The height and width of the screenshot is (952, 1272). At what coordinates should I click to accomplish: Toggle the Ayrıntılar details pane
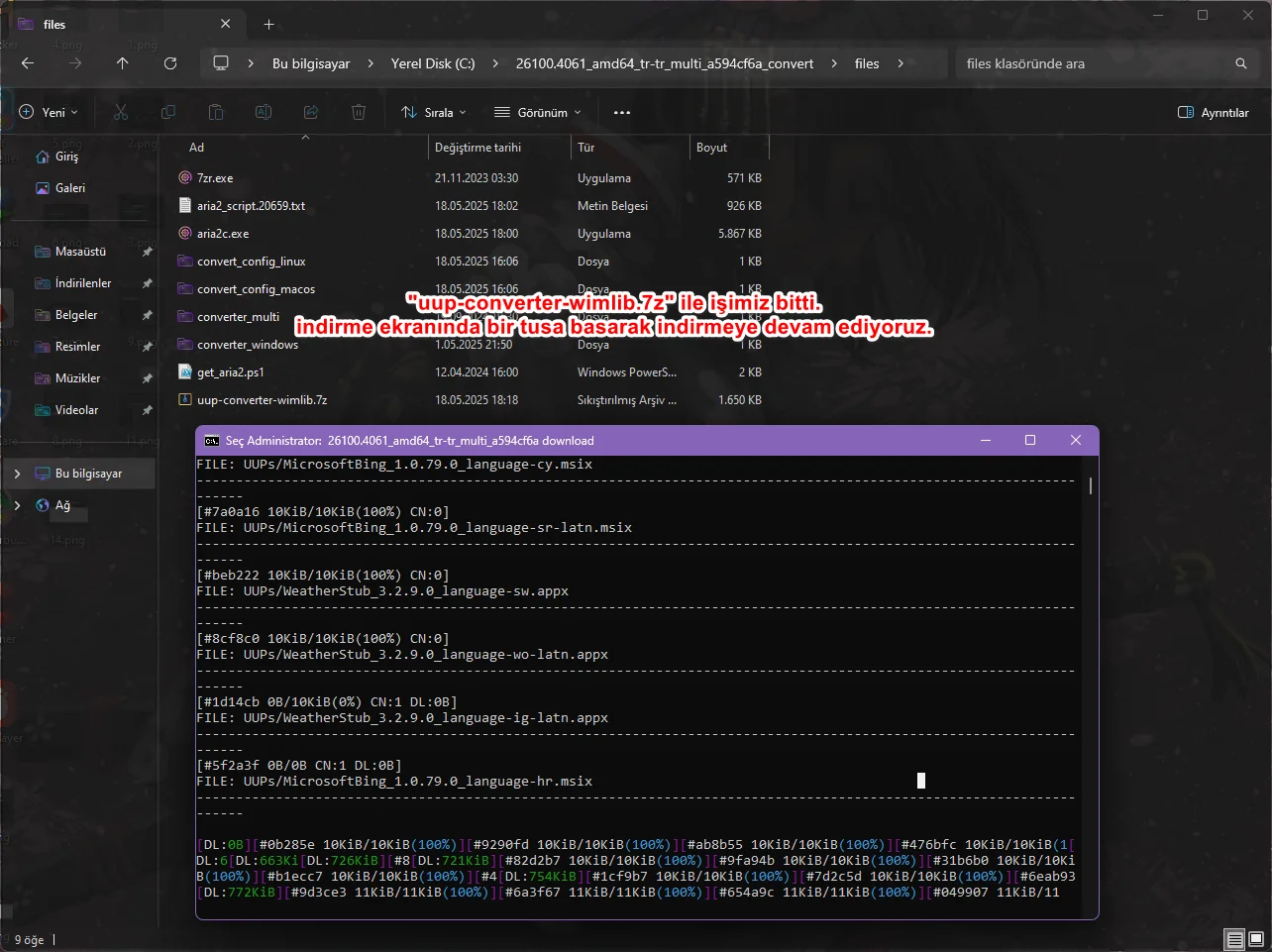click(x=1213, y=112)
